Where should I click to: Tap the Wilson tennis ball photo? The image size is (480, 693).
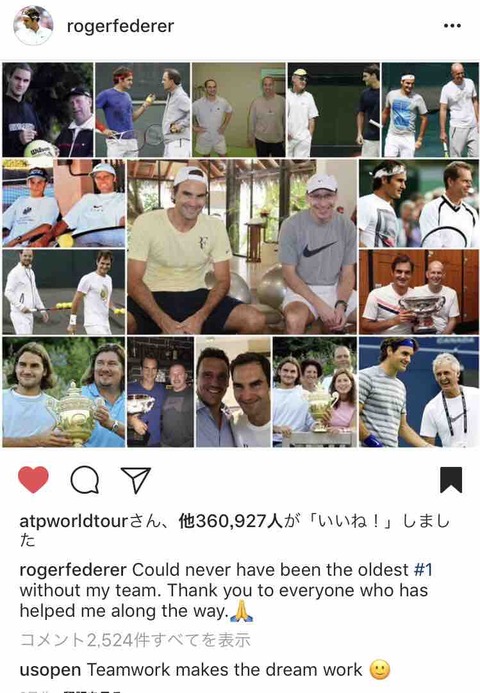click(x=48, y=110)
